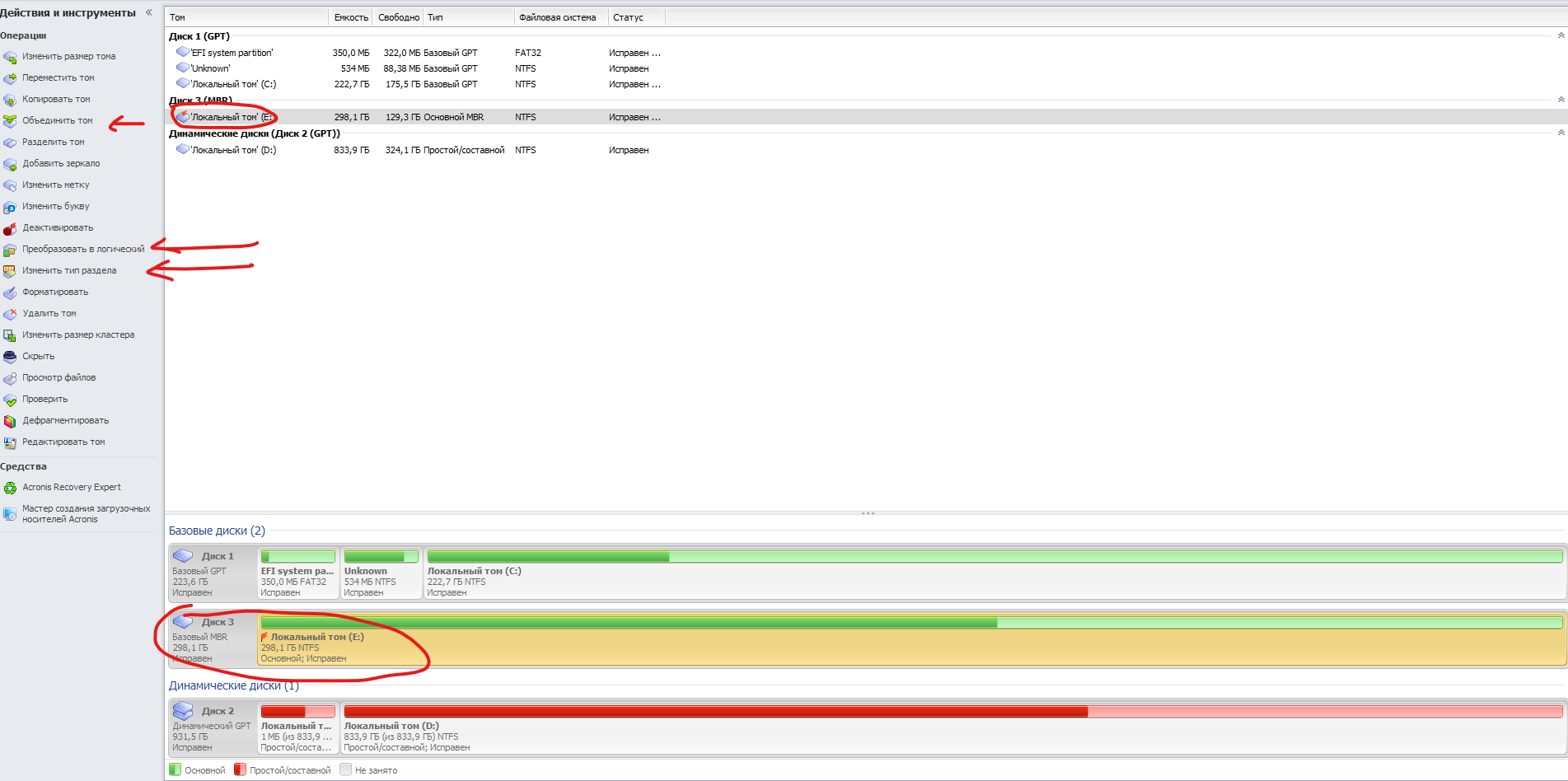Select 'Локальный том (E:)' partition block in map

tap(911, 639)
